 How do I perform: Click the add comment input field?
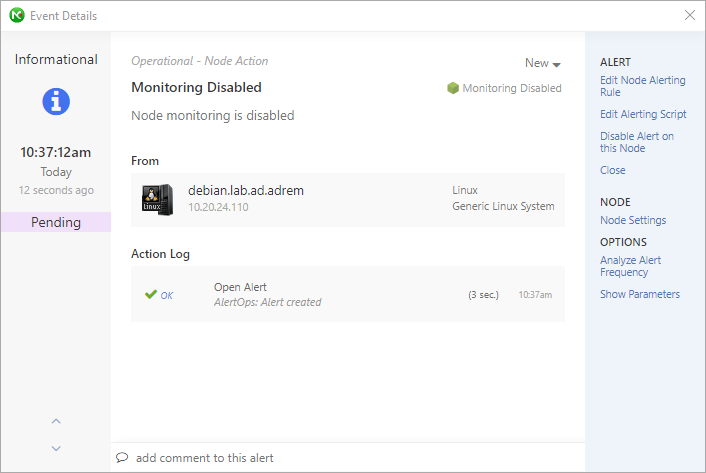(348, 458)
